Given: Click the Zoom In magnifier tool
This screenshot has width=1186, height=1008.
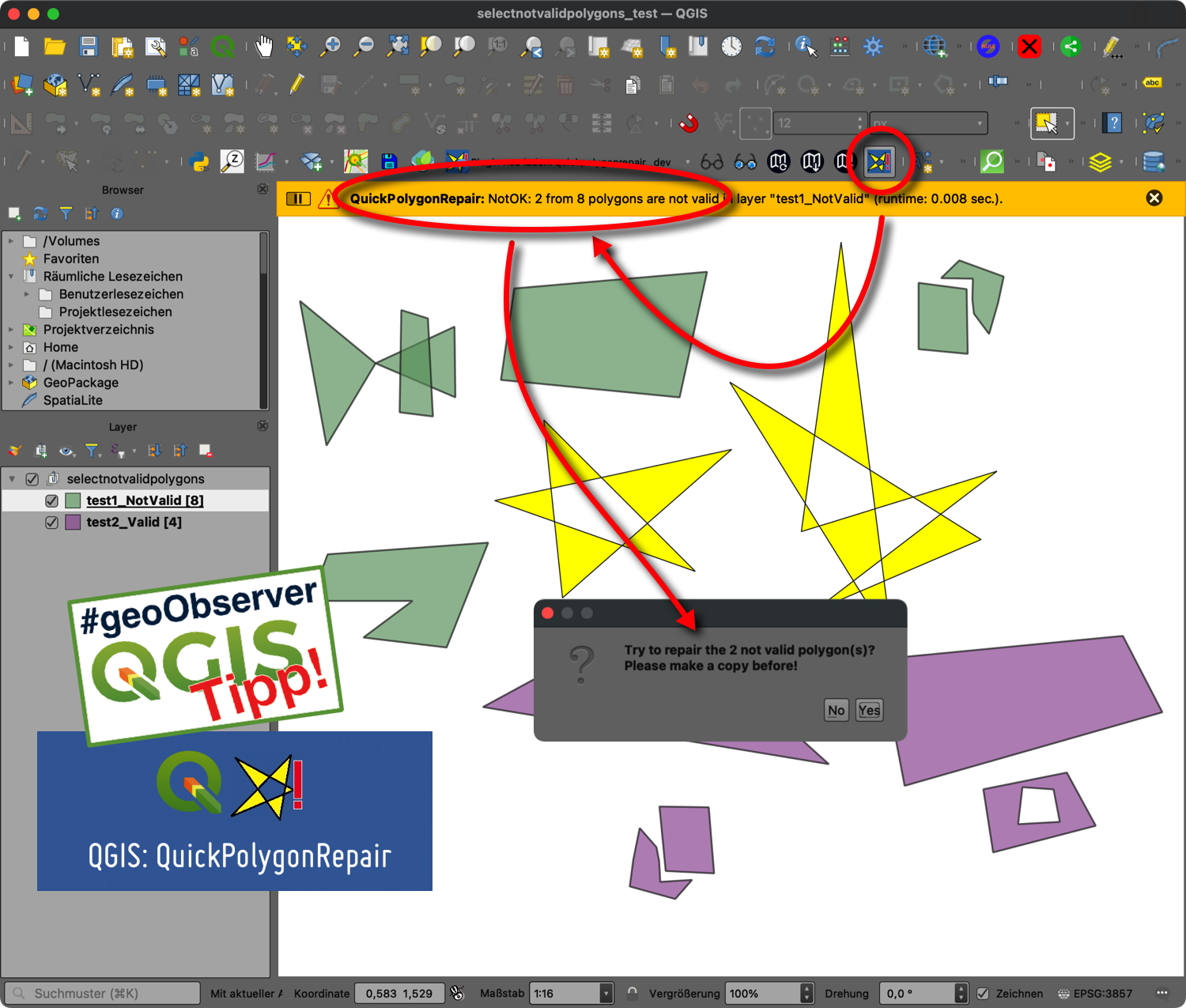Looking at the screenshot, I should (330, 47).
